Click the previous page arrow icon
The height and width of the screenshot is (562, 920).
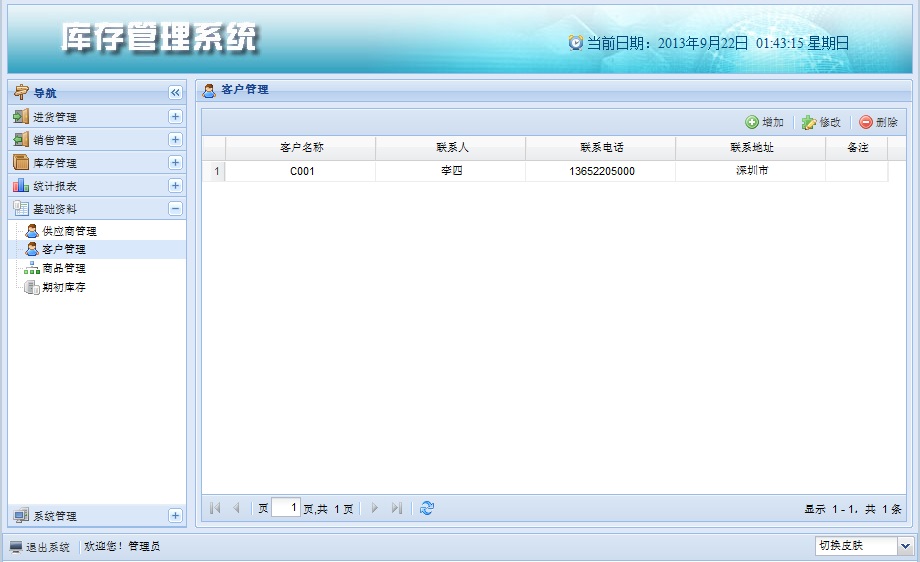tap(236, 508)
